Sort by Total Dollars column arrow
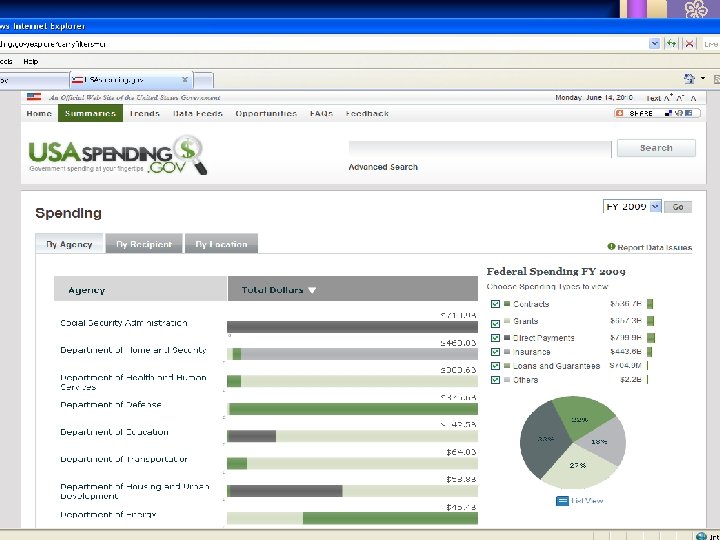Screen dimensions: 720x540 pos(312,290)
